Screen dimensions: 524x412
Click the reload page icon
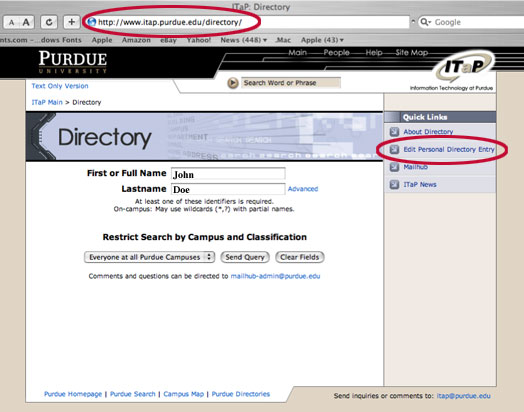coord(49,22)
